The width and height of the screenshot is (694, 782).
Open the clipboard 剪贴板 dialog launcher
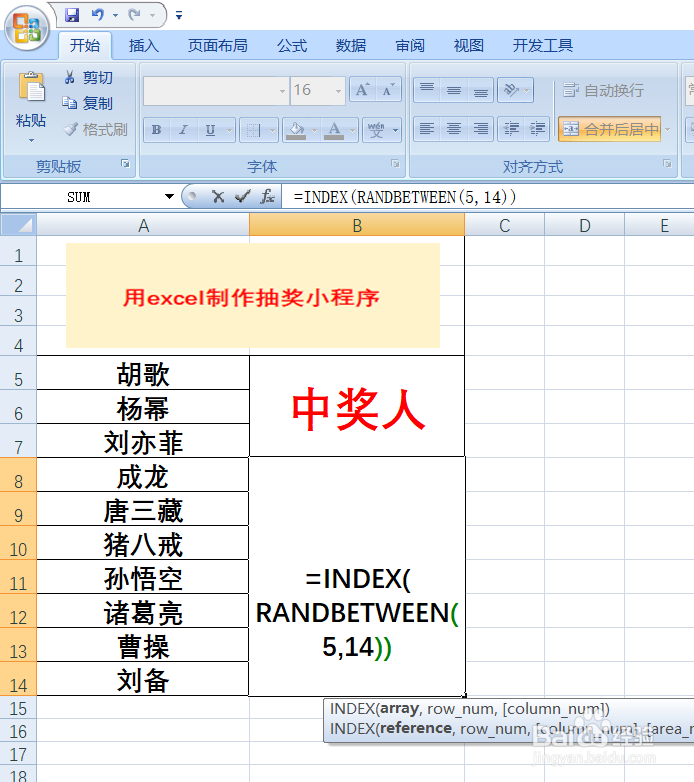pyautogui.click(x=126, y=164)
